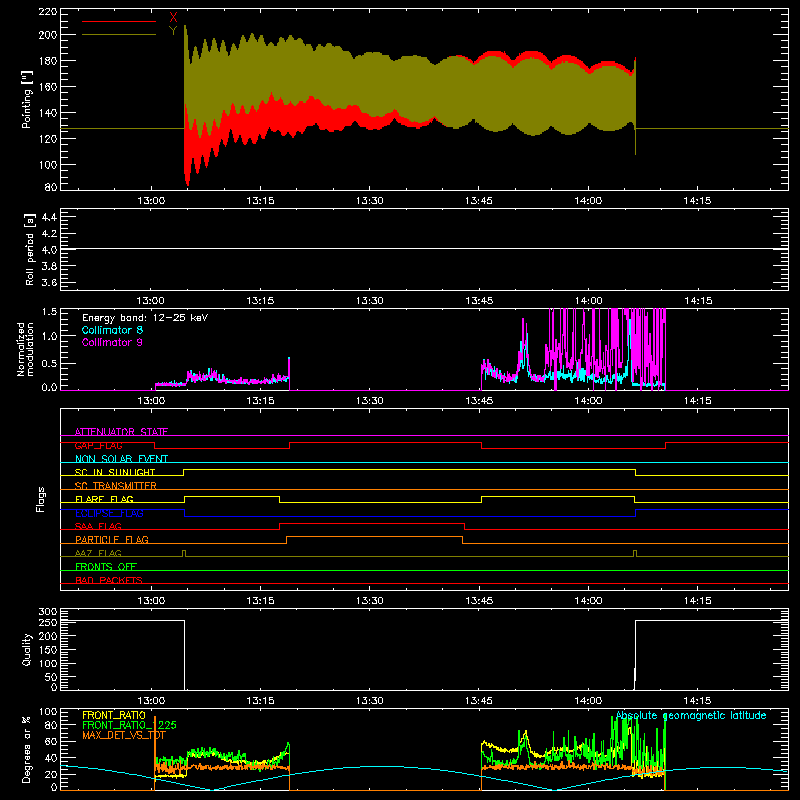800x800 pixels.
Task: Click the 1.0 tick on modulation axis
Action: pos(49,336)
